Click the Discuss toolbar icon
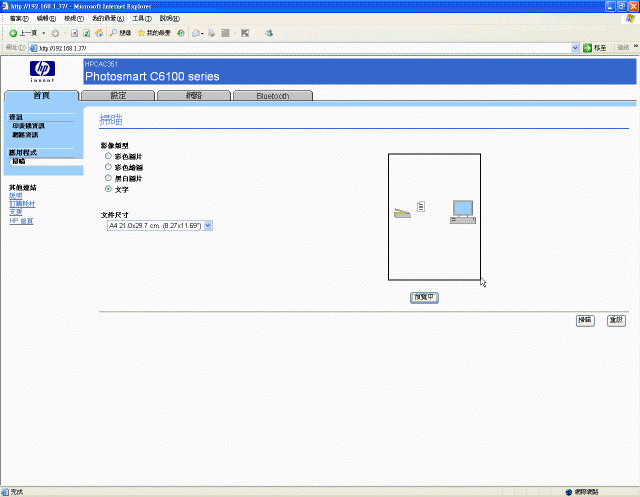Image resolution: width=640 pixels, height=497 pixels. [x=245, y=33]
